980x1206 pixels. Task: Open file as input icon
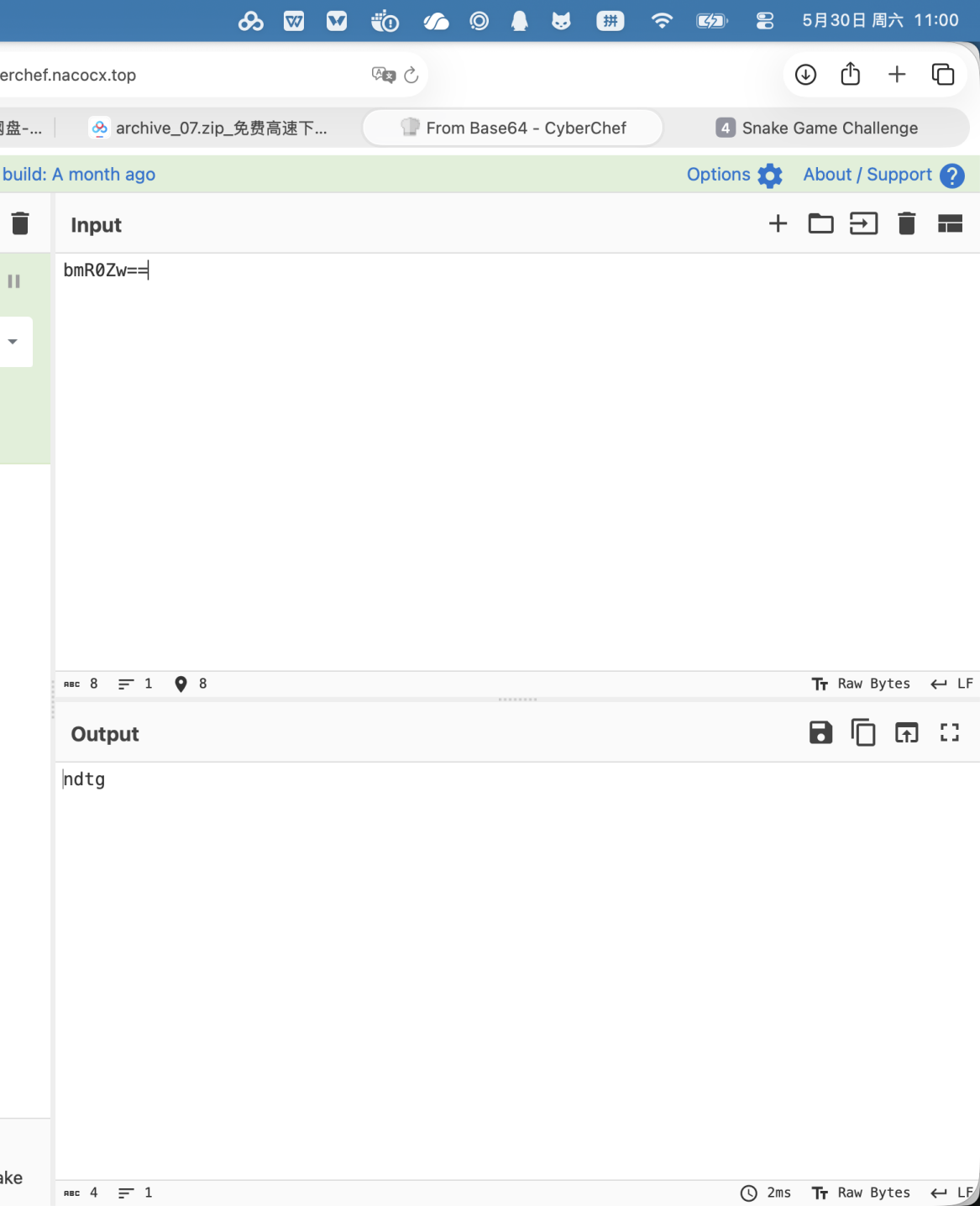863,223
